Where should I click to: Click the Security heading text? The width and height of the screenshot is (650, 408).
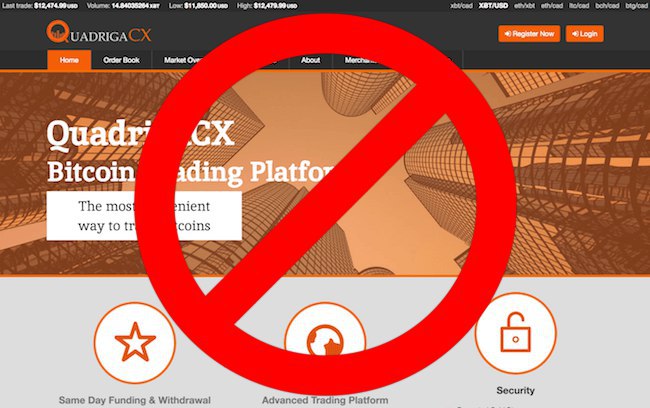pos(515,390)
